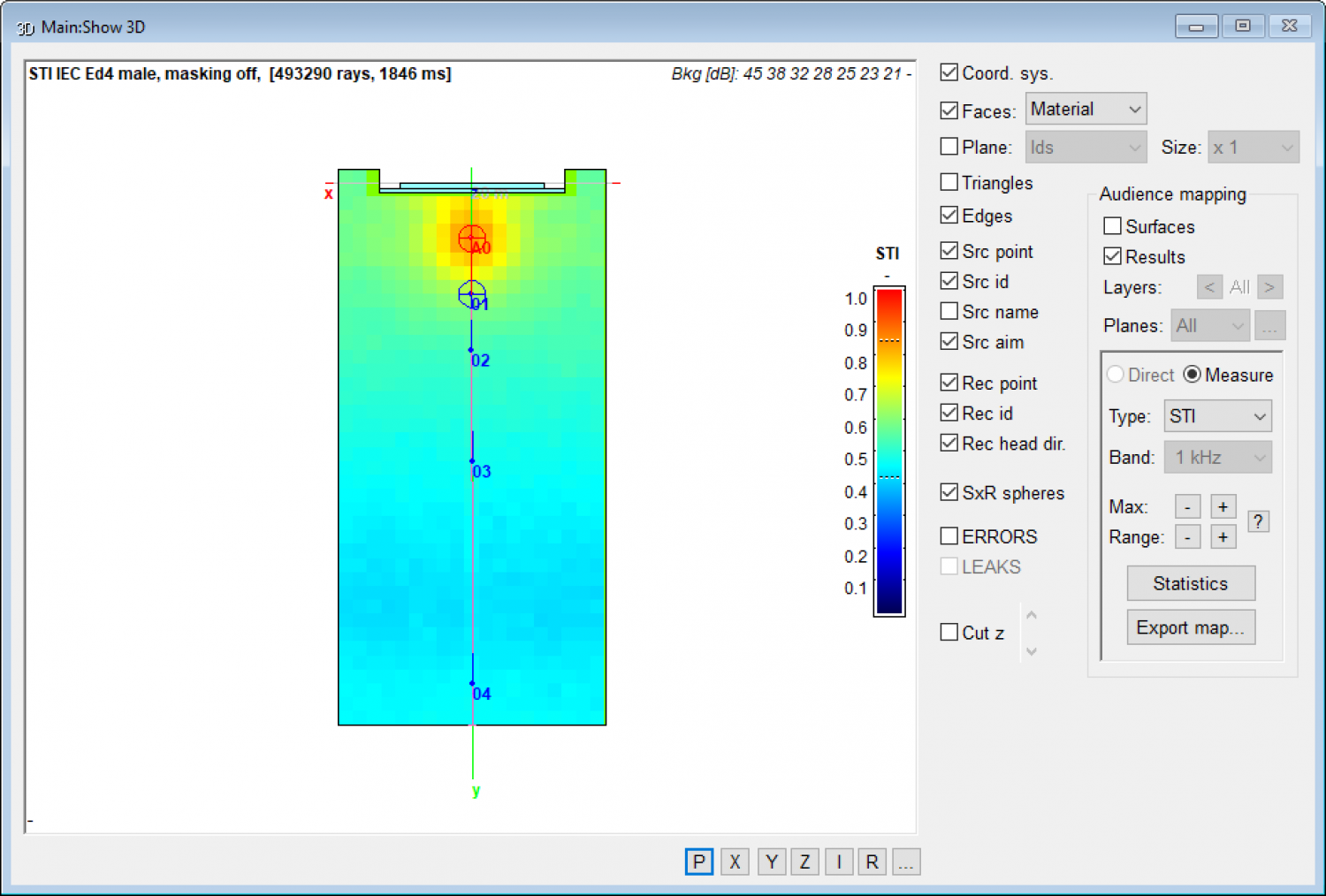Open the ... extra view options icon
The image size is (1326, 896).
tap(905, 862)
